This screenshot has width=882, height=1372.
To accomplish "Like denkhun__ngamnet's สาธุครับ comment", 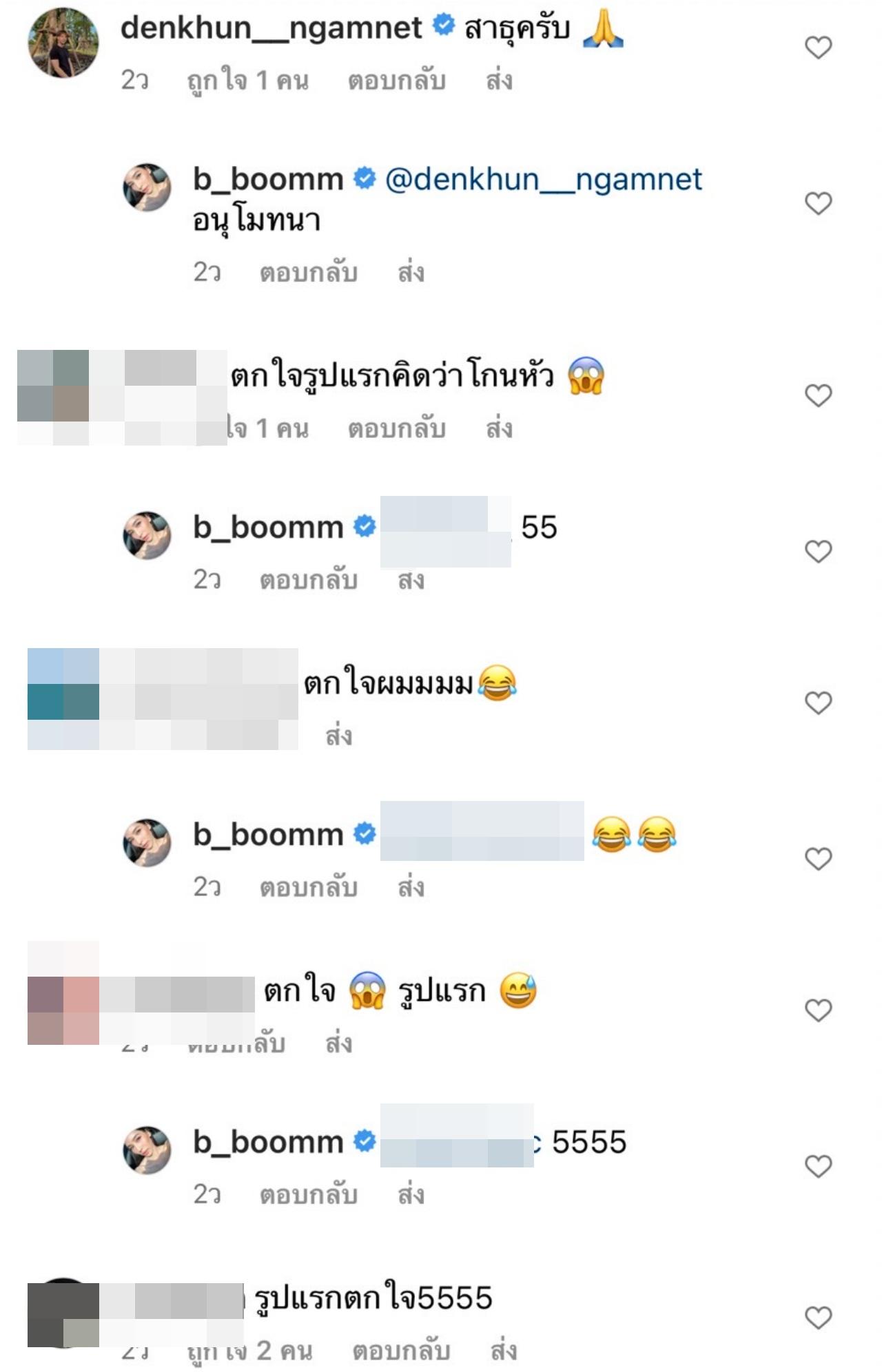I will coord(819,48).
